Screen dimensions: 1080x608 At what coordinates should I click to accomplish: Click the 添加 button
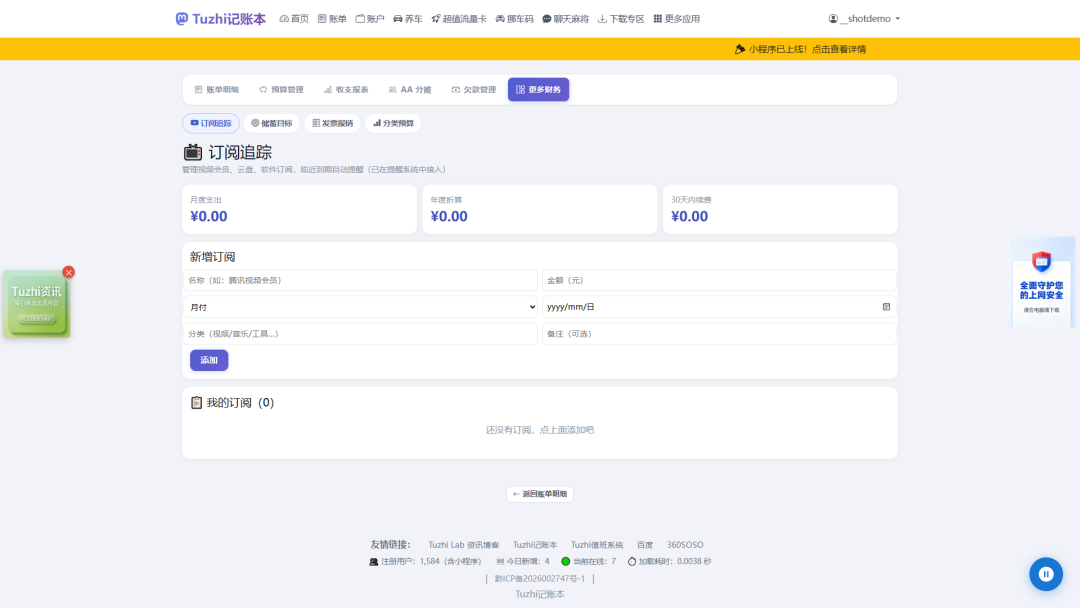(209, 360)
